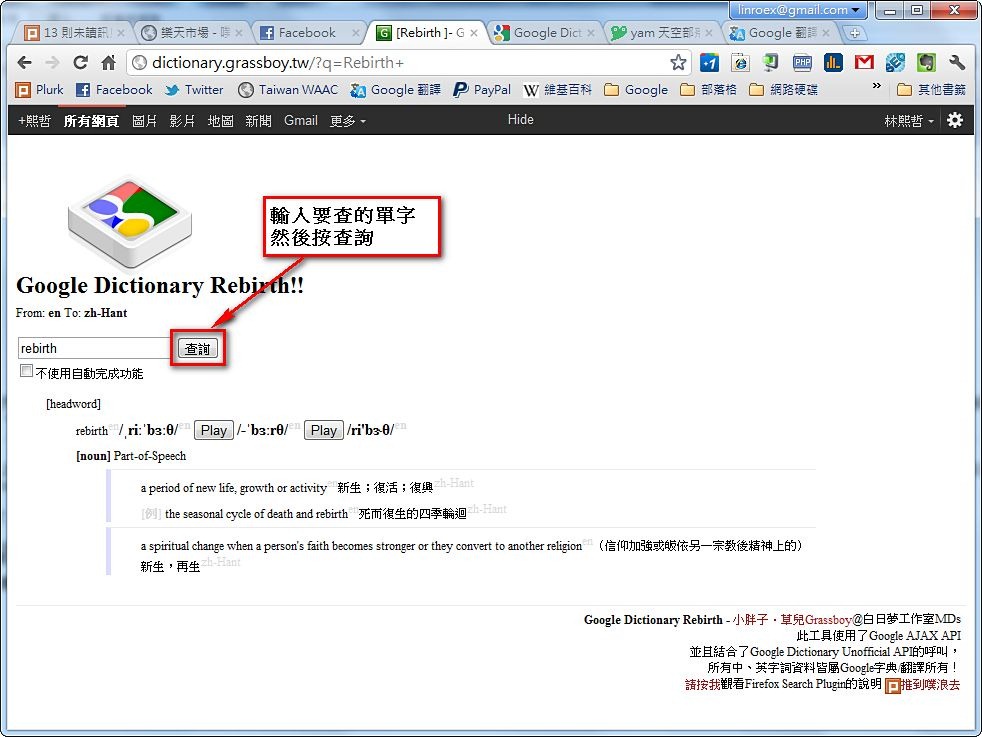
Task: Open the linroex@gmail.com profile dropdown
Action: (x=798, y=10)
